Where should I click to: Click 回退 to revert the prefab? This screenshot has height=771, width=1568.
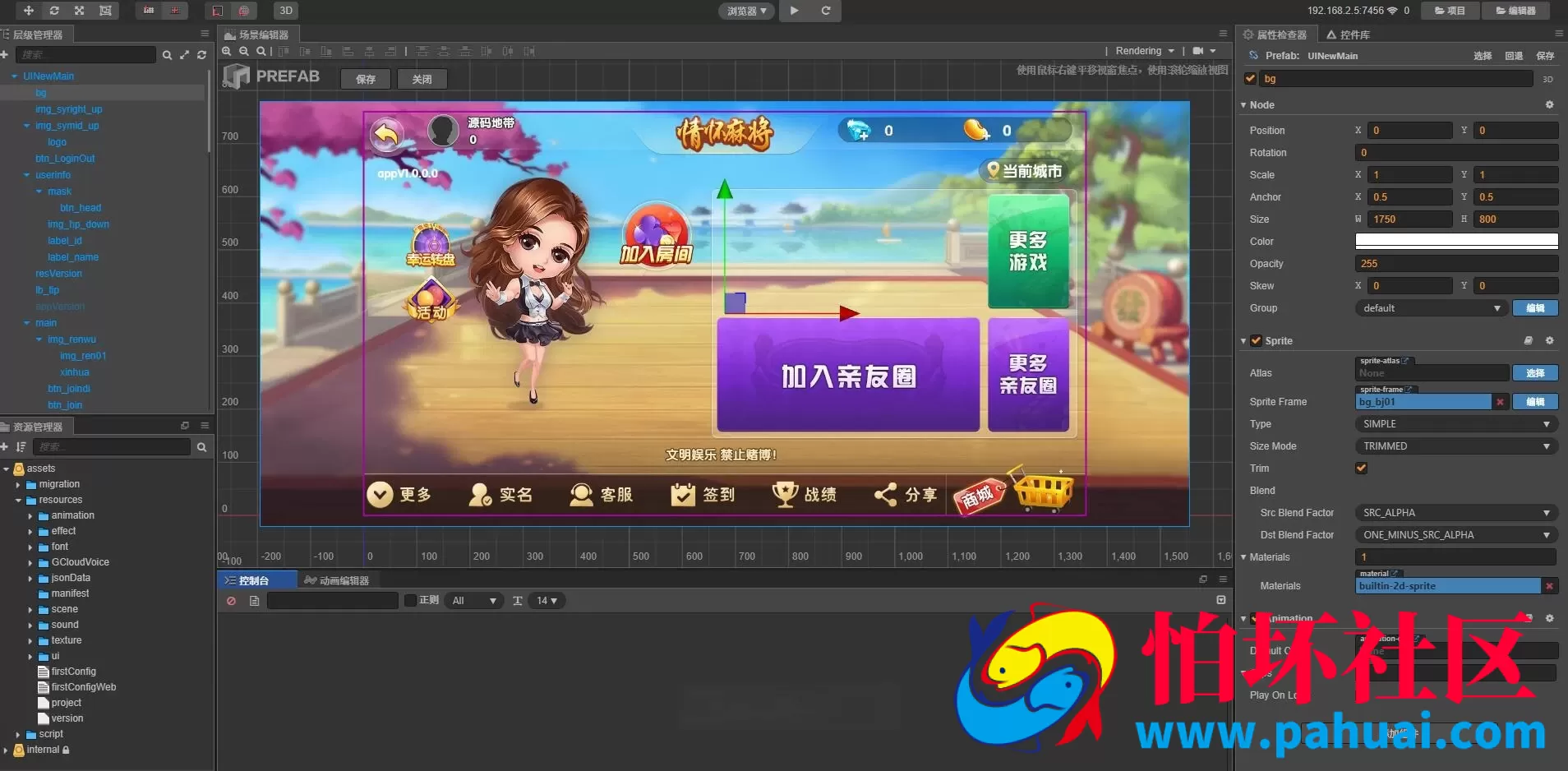click(1514, 56)
